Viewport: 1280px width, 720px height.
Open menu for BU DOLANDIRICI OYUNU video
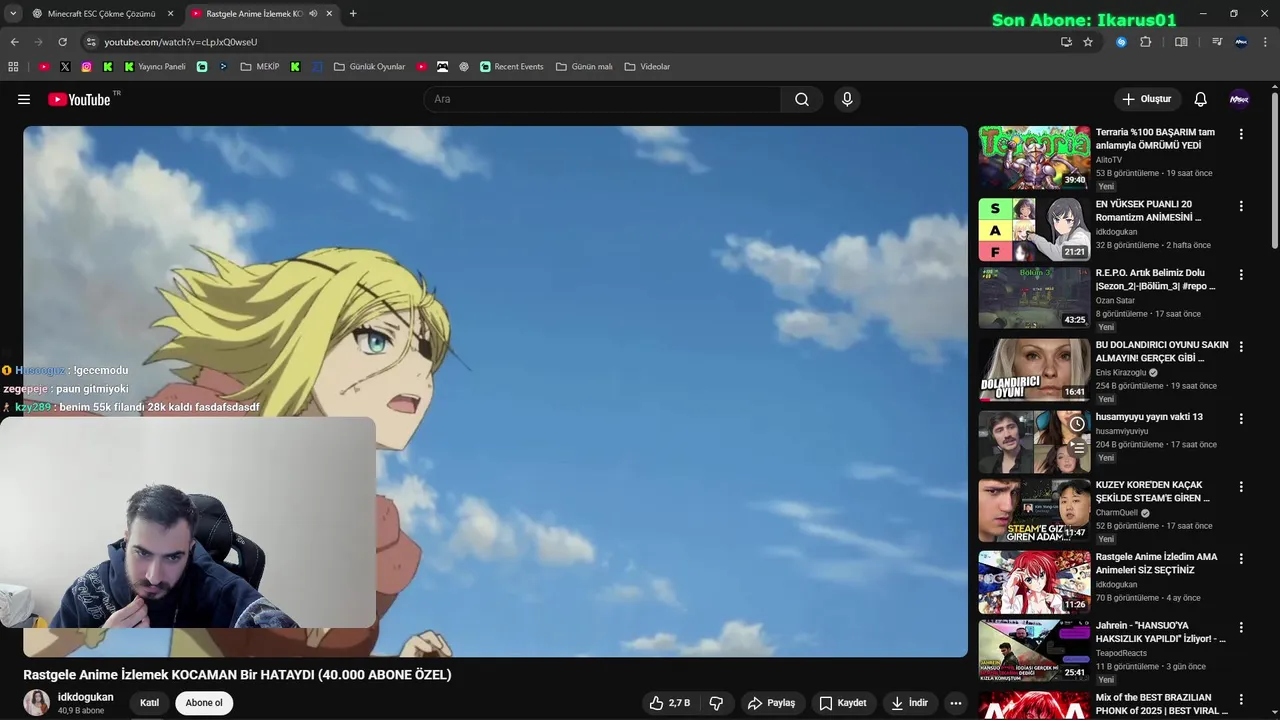[x=1241, y=347]
